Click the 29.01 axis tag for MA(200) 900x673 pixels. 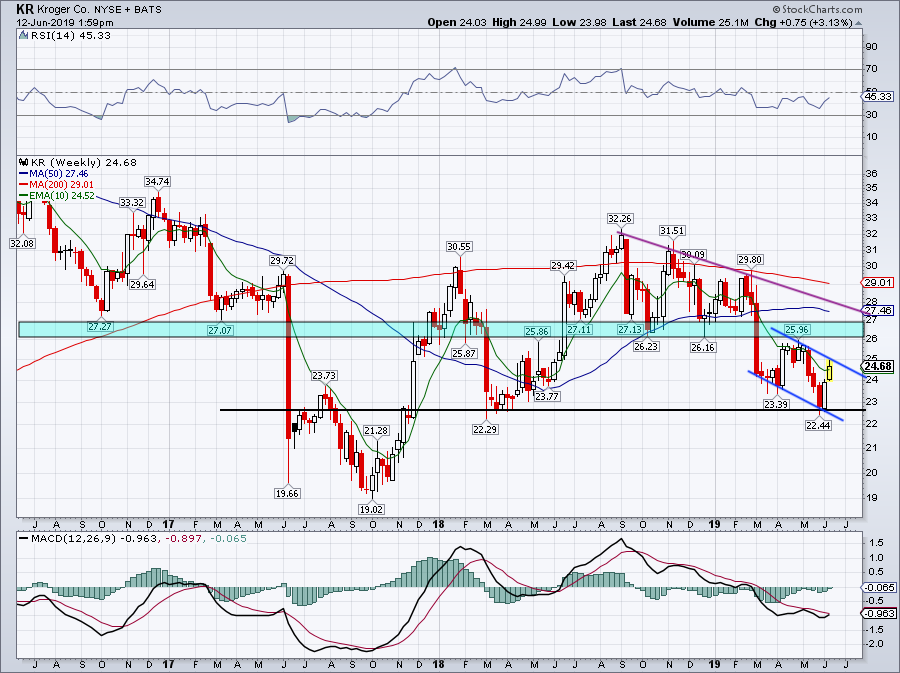point(878,282)
